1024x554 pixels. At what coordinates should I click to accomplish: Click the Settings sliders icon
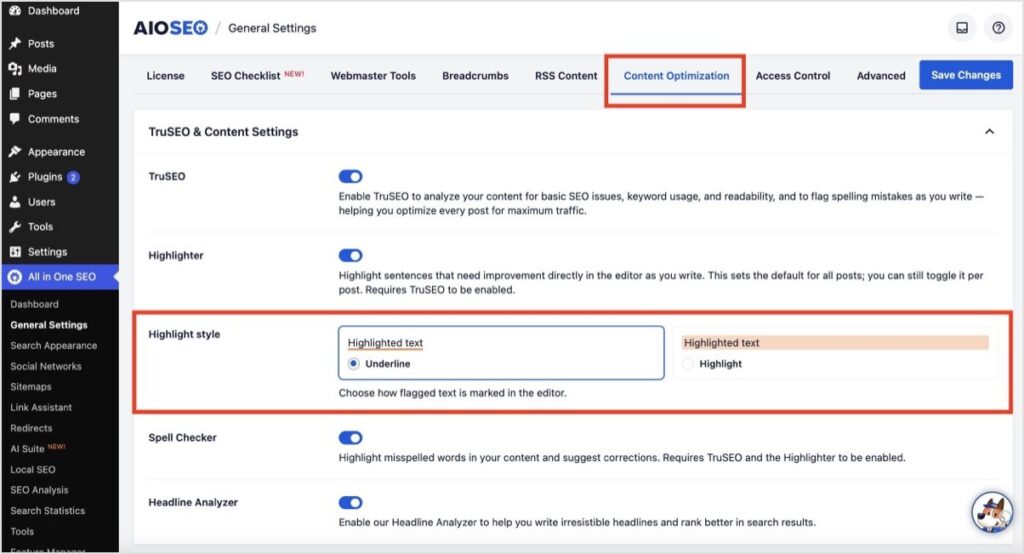14,252
